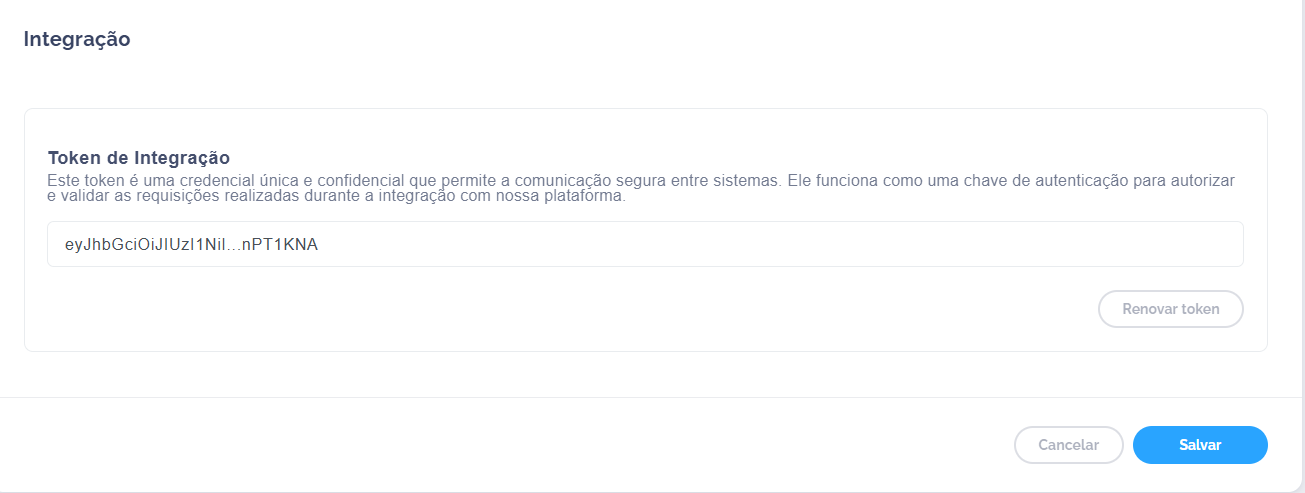
Task: Click the word Token in the section heading
Action: click(73, 158)
